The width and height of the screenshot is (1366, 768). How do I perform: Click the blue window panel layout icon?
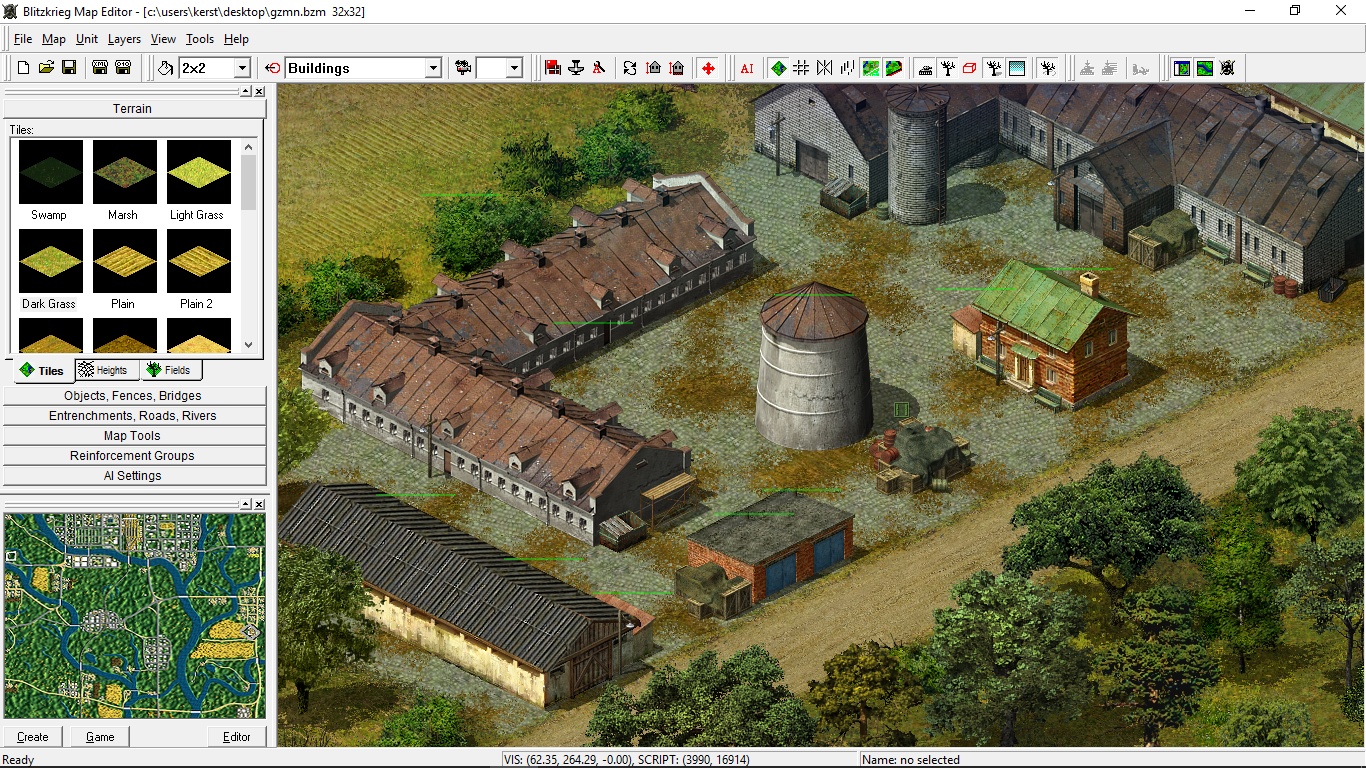click(x=1181, y=68)
